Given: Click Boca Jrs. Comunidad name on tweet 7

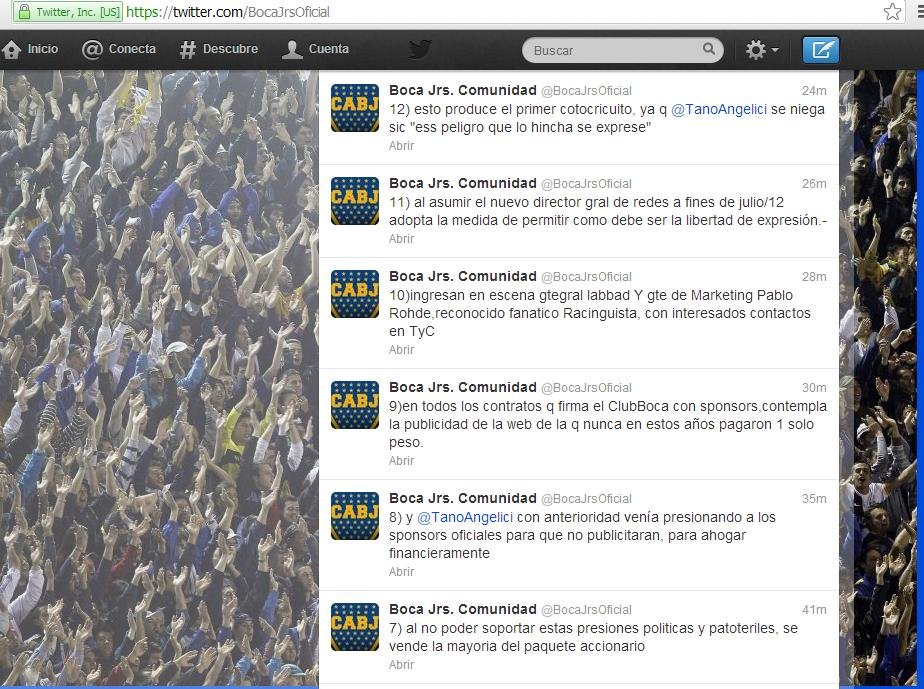Looking at the screenshot, I should click(x=463, y=609).
